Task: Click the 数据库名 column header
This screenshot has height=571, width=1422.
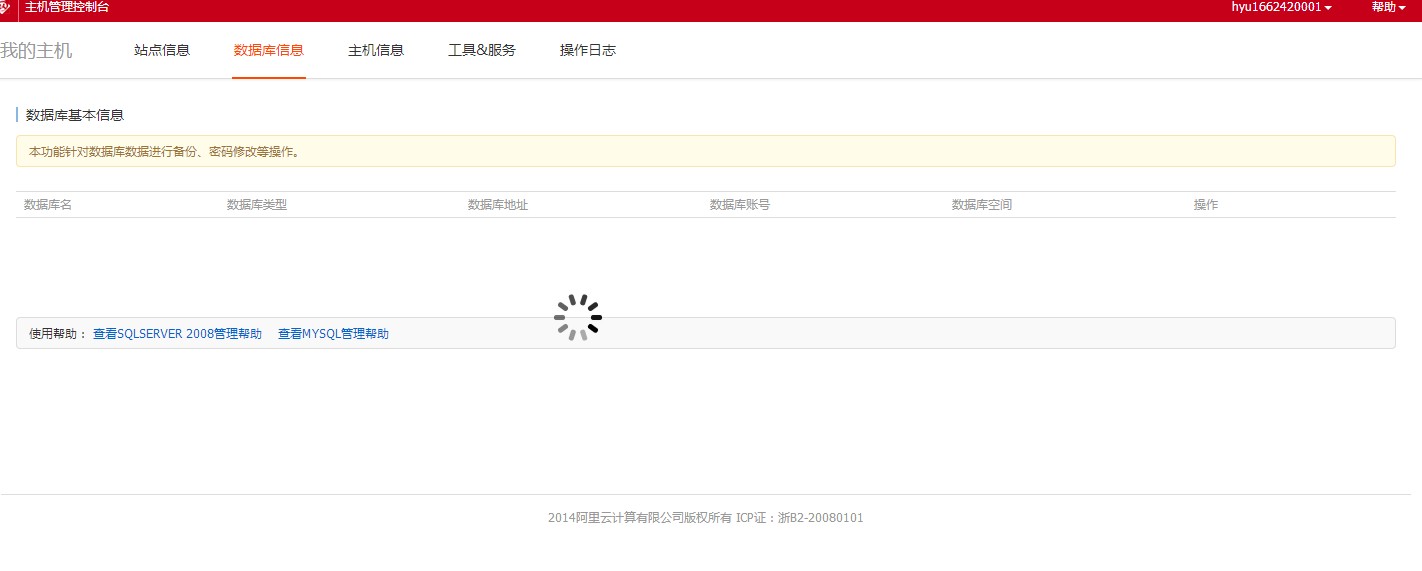Action: [x=48, y=205]
